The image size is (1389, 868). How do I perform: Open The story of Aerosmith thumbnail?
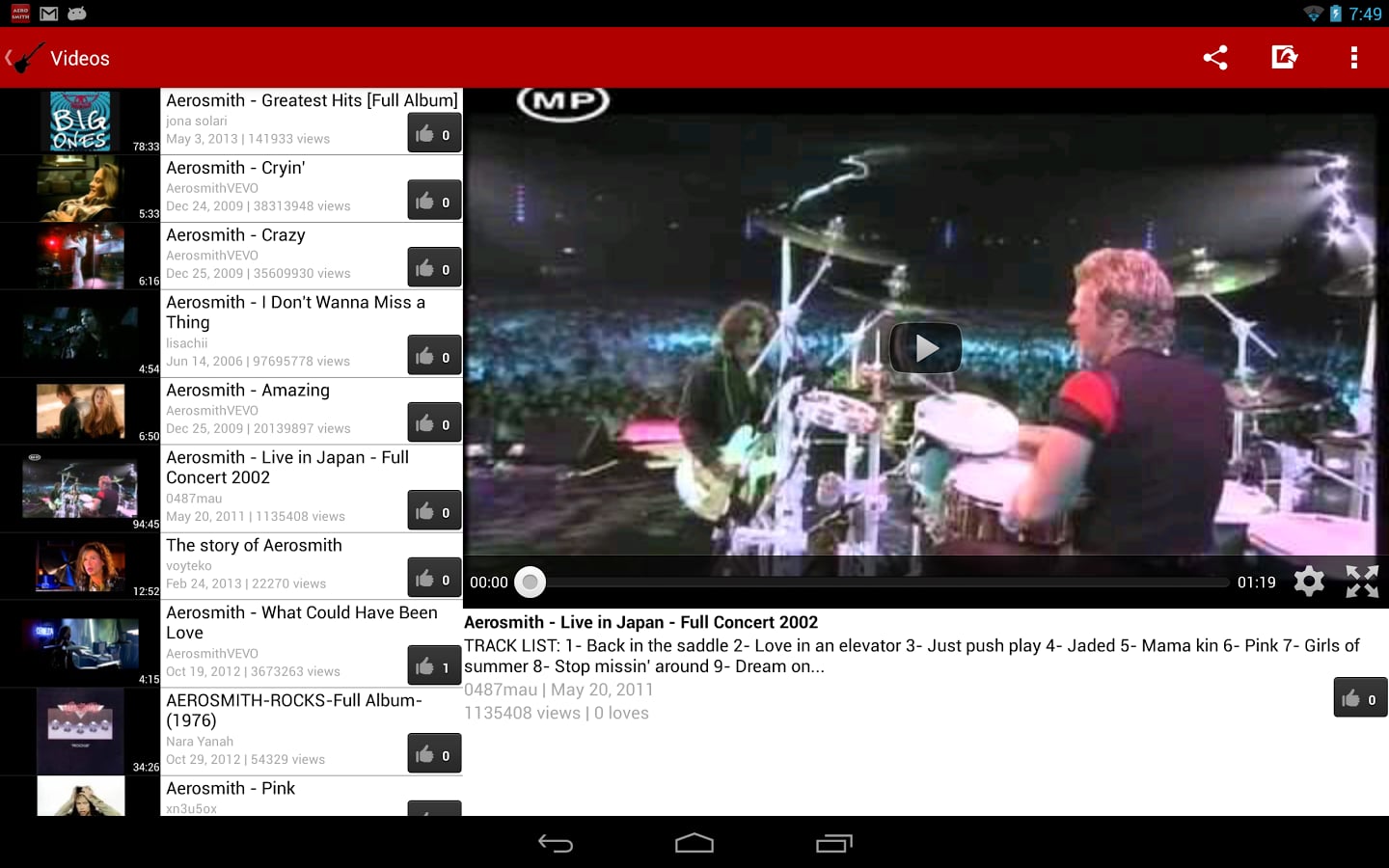coord(80,566)
